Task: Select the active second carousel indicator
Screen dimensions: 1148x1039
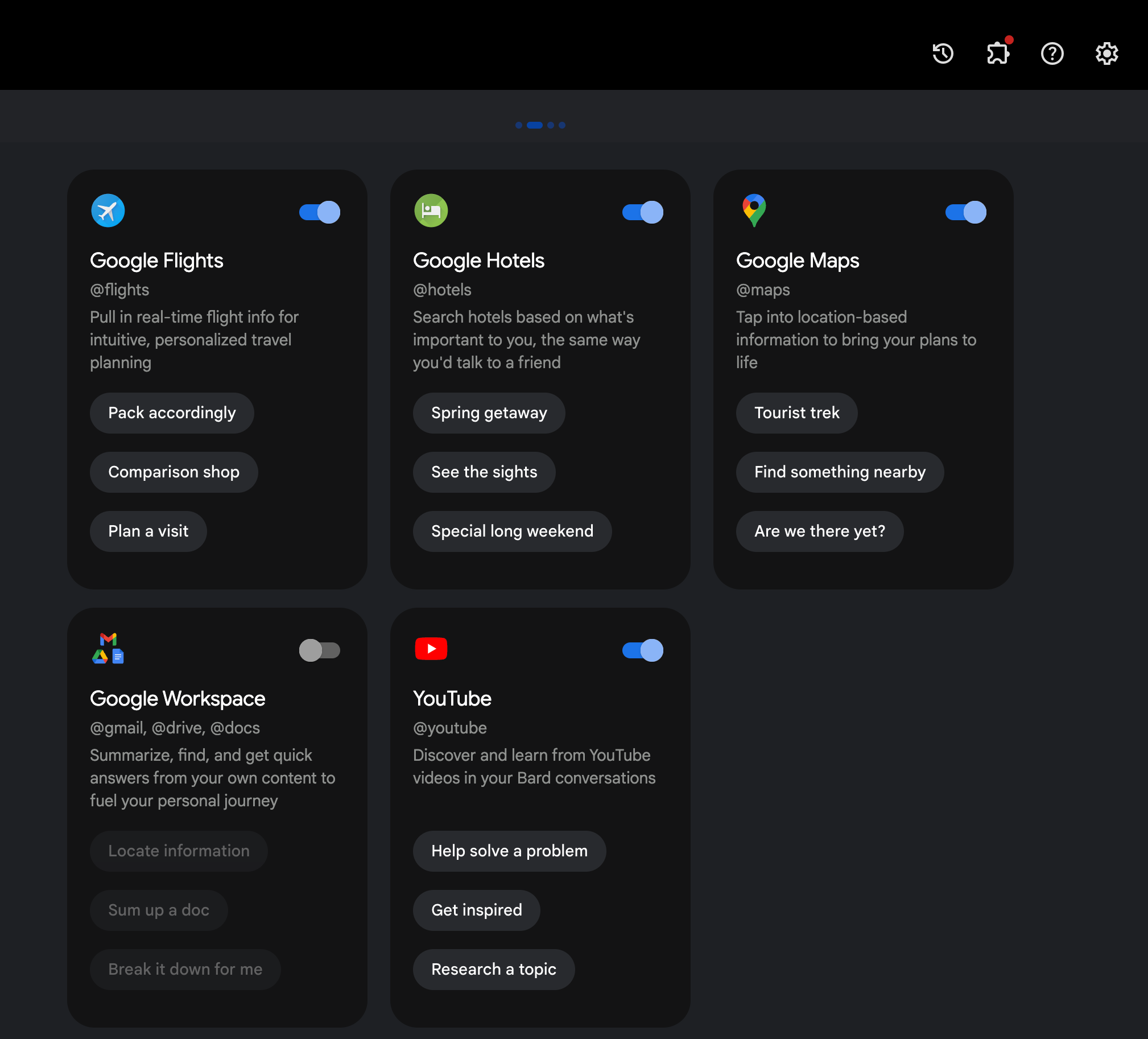Action: [535, 125]
